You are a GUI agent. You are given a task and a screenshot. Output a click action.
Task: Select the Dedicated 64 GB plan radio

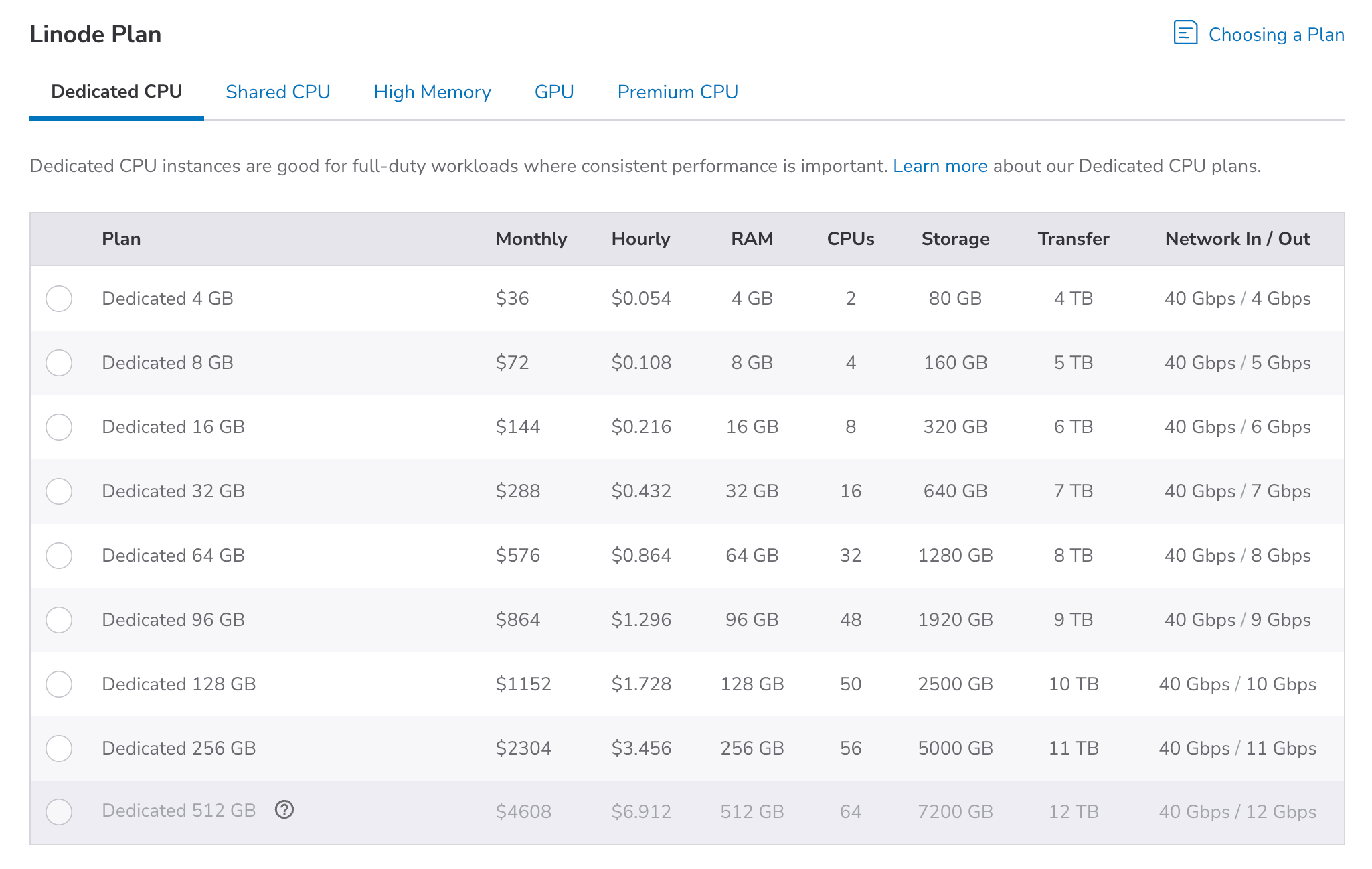59,556
